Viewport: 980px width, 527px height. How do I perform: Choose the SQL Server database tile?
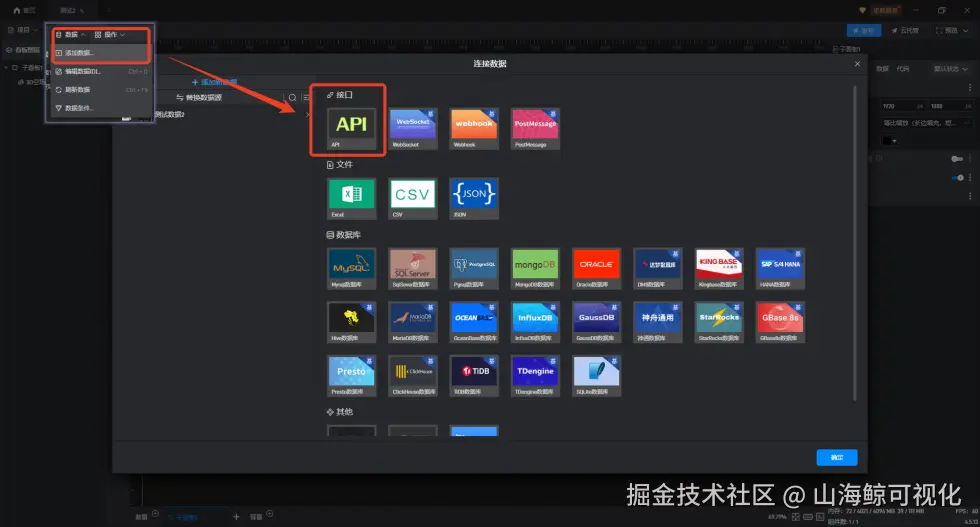413,269
